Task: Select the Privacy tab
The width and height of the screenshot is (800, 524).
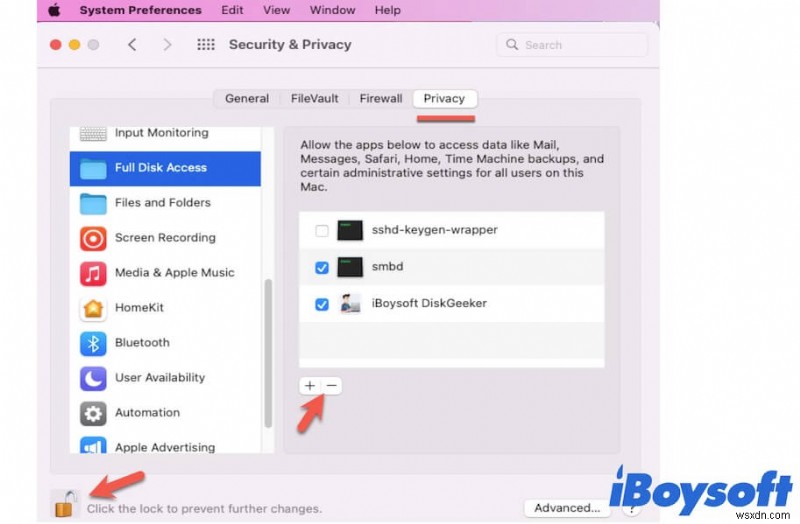Action: coord(444,98)
